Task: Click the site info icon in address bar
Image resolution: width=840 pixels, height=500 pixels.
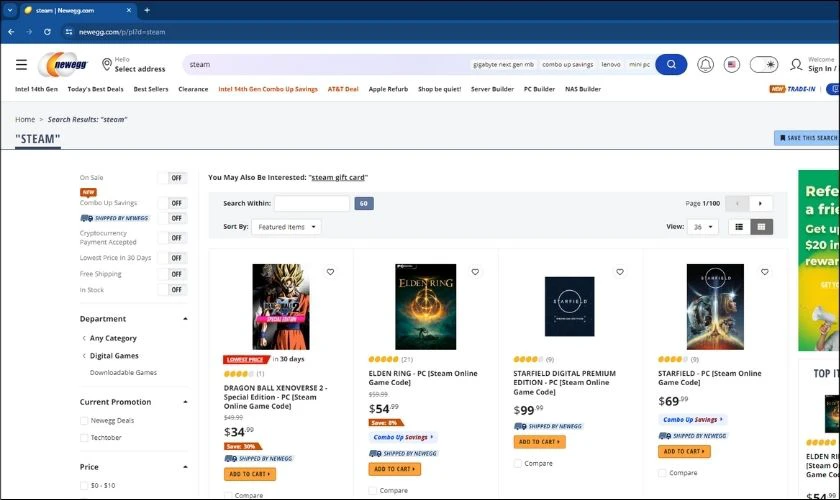Action: coord(69,32)
